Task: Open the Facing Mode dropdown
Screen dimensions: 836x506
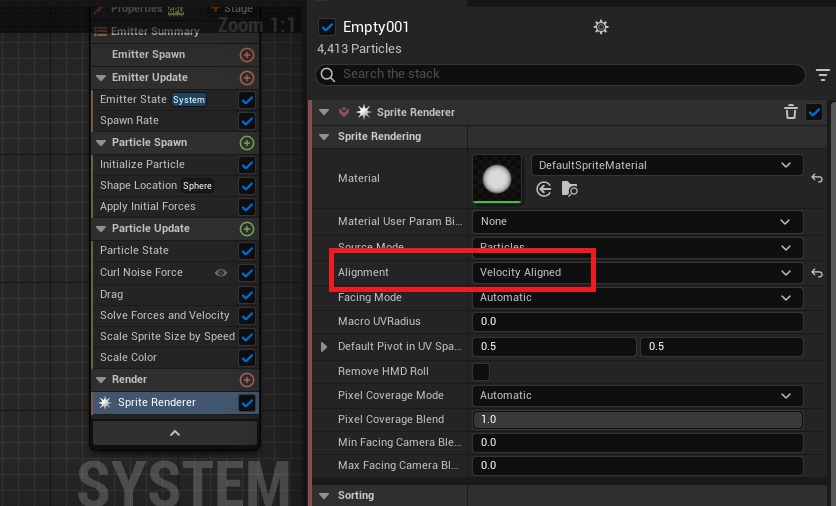Action: [638, 298]
